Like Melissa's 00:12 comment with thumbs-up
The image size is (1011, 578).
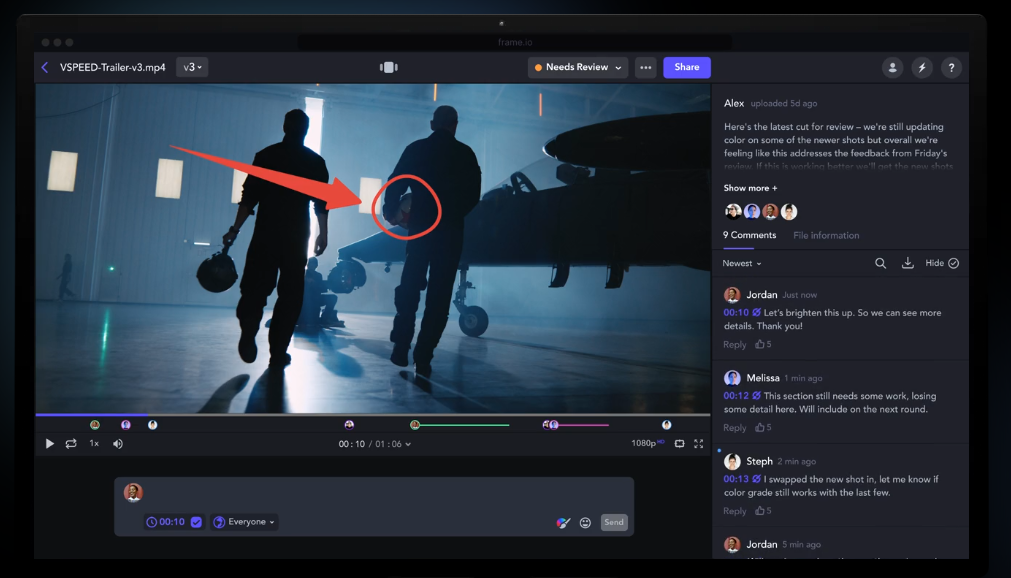(760, 428)
